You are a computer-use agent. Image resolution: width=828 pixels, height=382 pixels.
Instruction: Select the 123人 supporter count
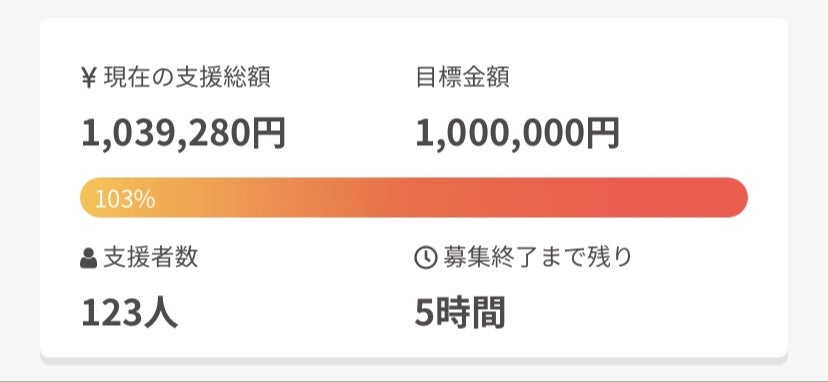pyautogui.click(x=129, y=313)
